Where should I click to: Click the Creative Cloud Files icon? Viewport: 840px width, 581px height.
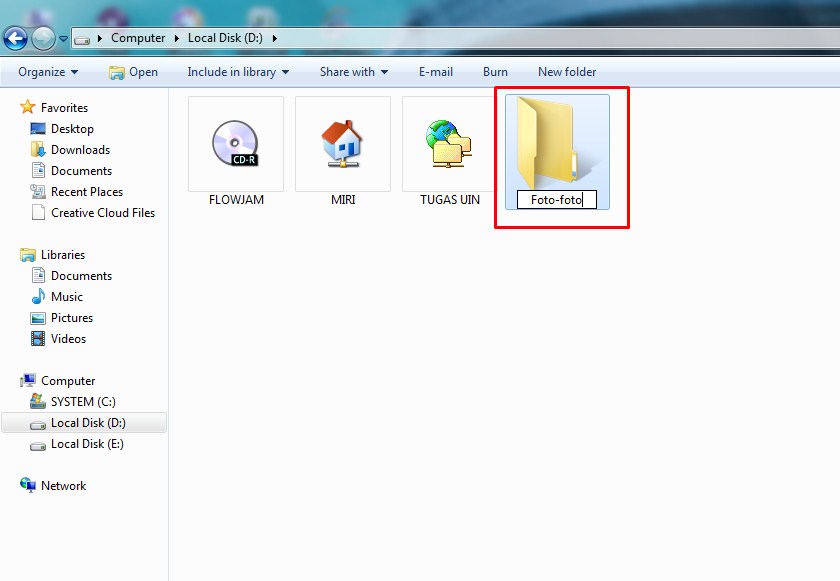38,213
